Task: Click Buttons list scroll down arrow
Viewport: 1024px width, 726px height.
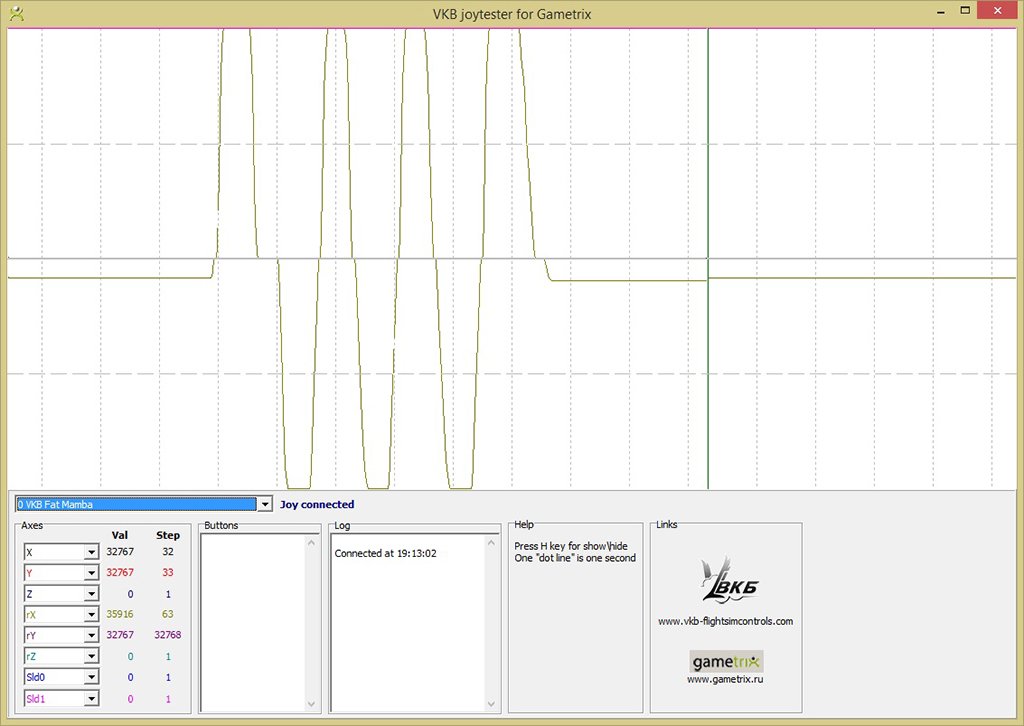Action: point(311,704)
